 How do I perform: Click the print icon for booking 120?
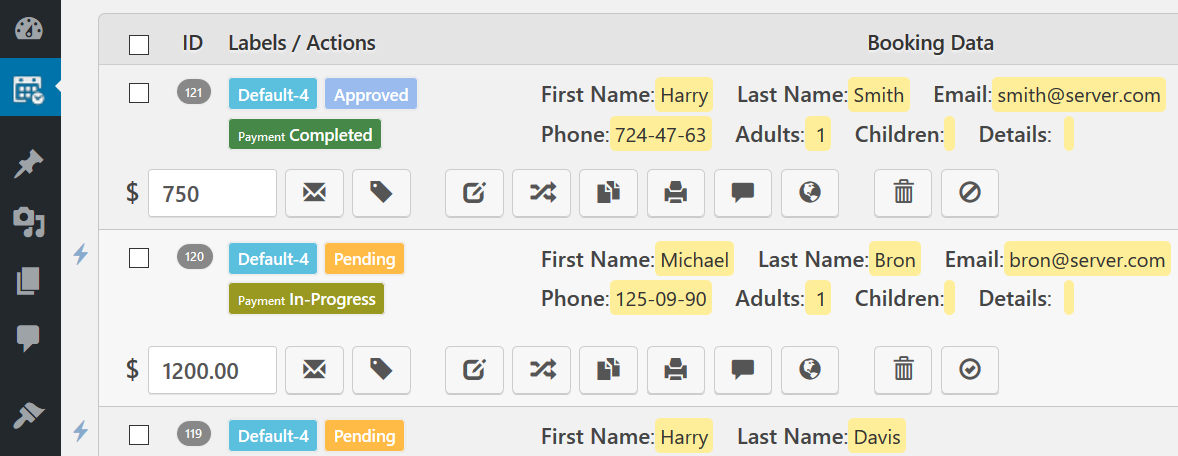pos(676,370)
